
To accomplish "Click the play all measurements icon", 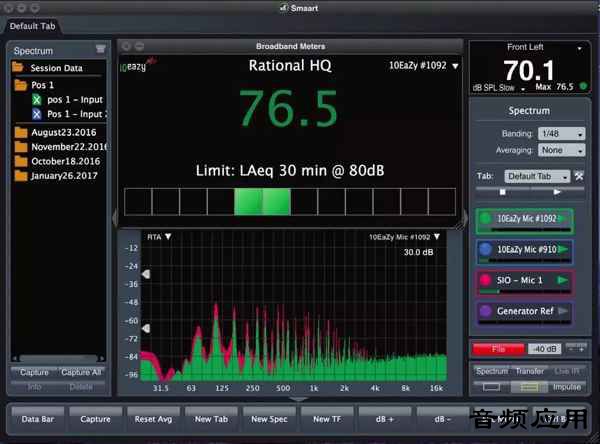I will pyautogui.click(x=557, y=192).
